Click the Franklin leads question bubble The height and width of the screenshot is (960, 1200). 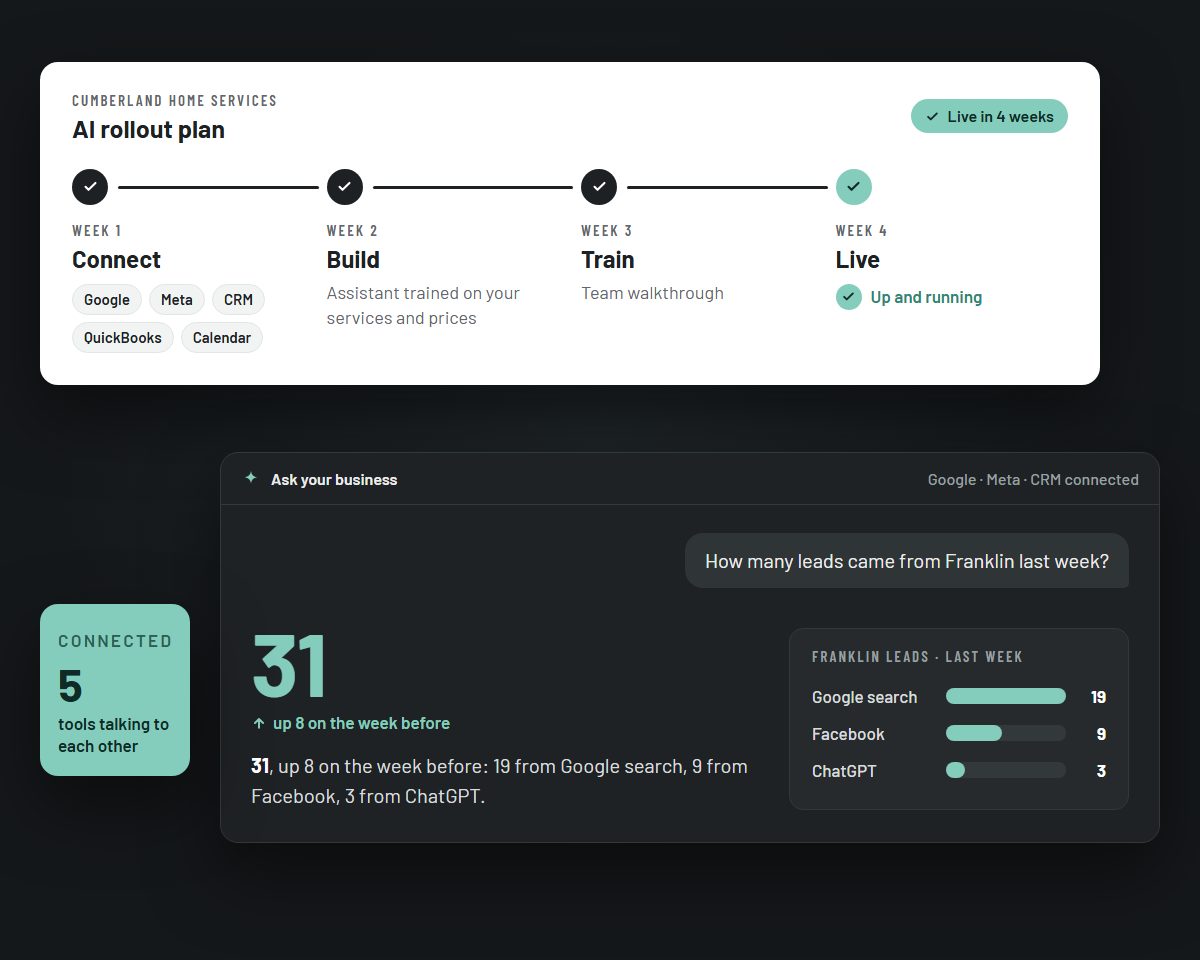tap(907, 561)
